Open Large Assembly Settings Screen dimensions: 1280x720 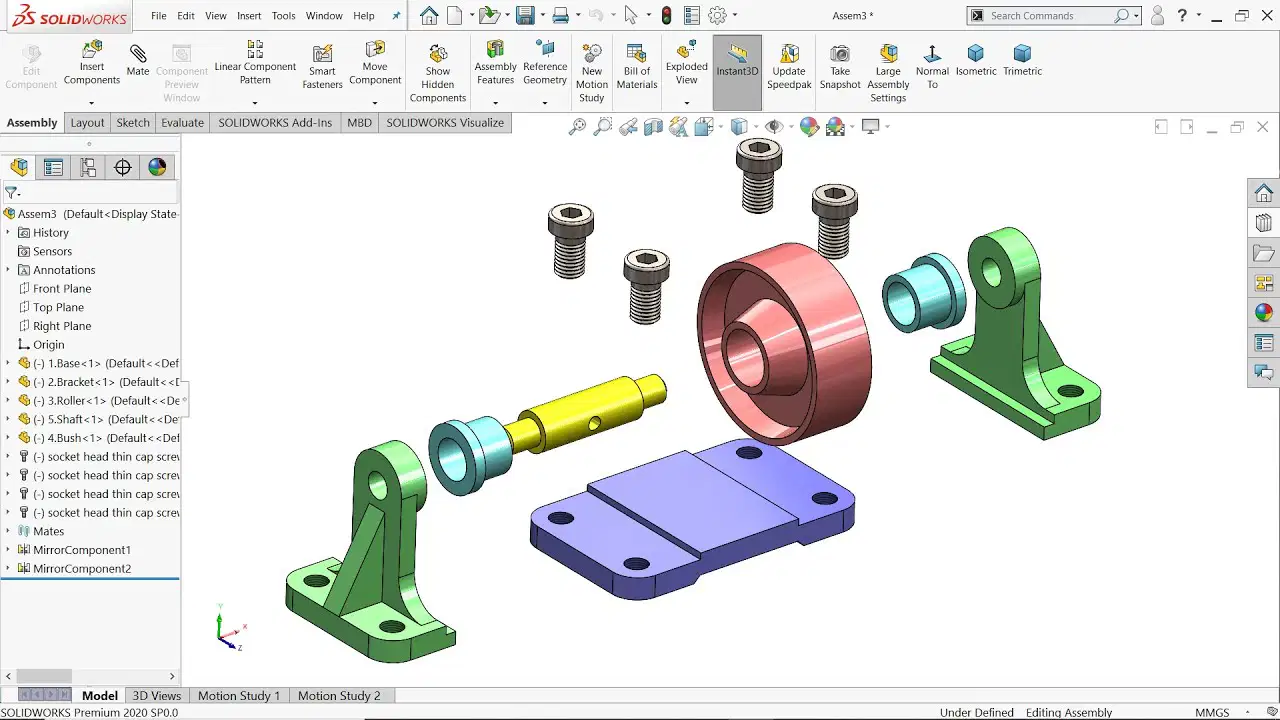click(x=888, y=73)
